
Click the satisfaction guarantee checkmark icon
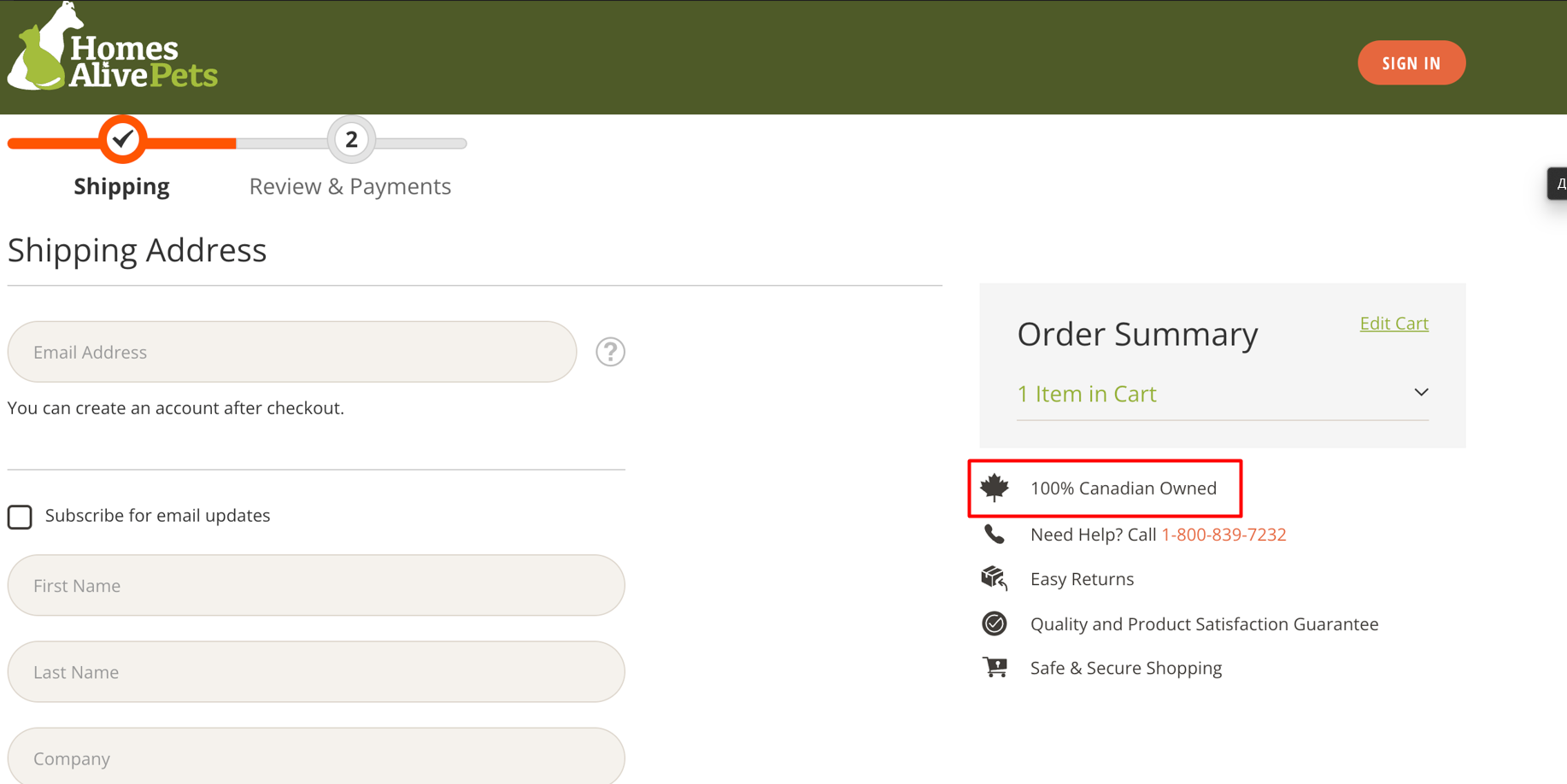pos(995,623)
